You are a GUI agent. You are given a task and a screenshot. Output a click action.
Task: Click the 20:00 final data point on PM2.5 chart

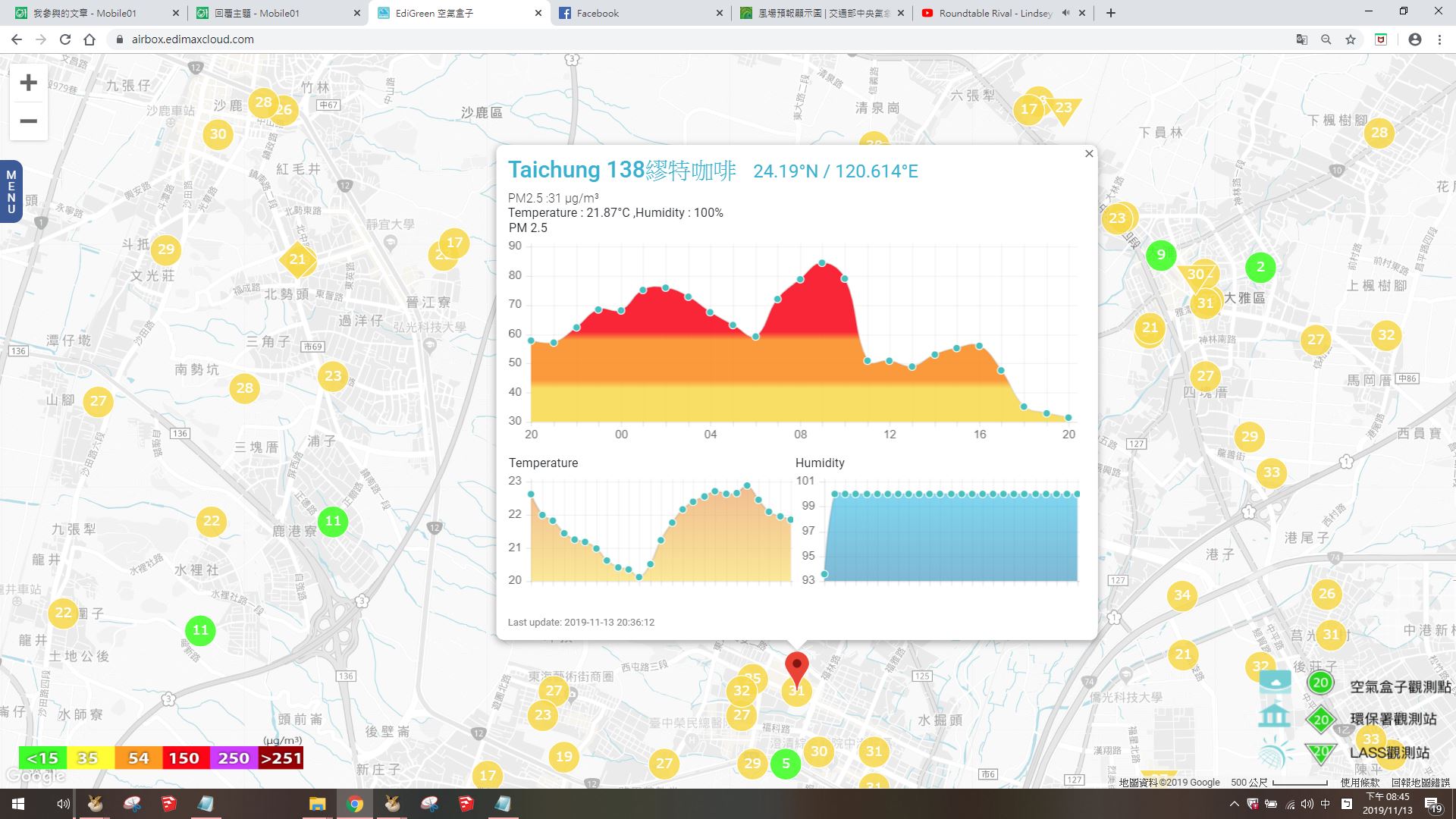[1068, 418]
